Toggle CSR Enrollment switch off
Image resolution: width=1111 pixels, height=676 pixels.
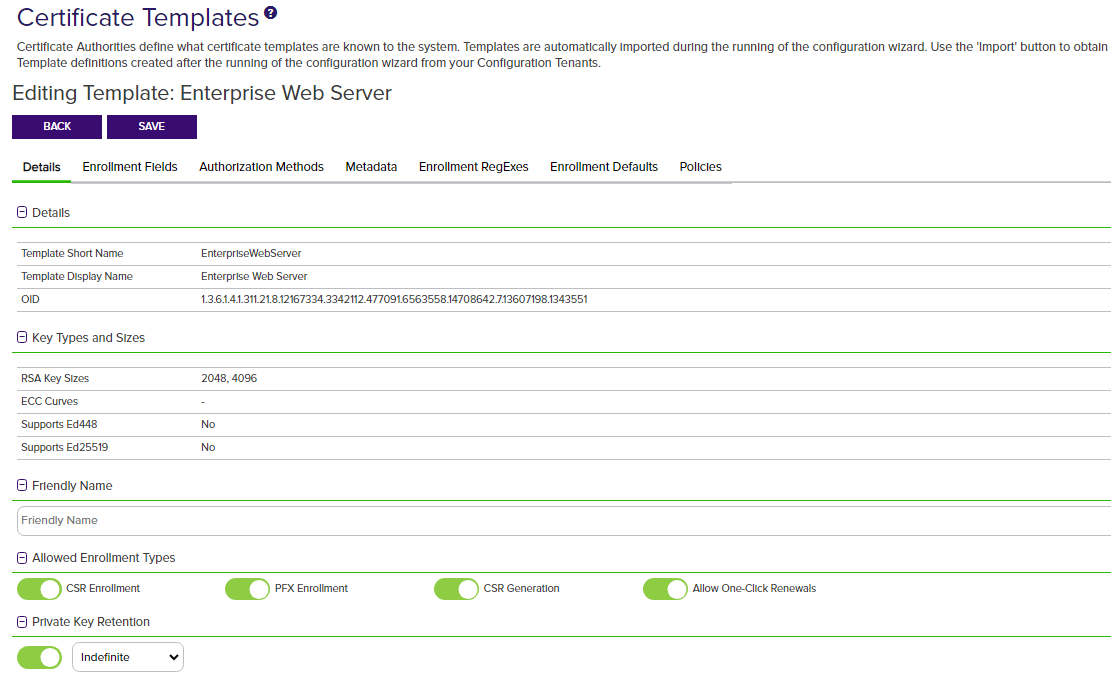coord(40,589)
